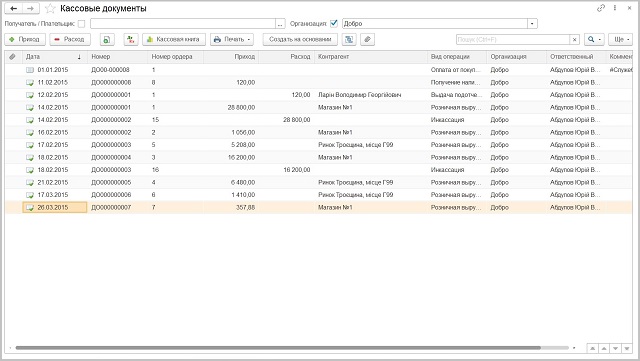Click the Дт/Кт postings icon in toolbar

coord(131,39)
